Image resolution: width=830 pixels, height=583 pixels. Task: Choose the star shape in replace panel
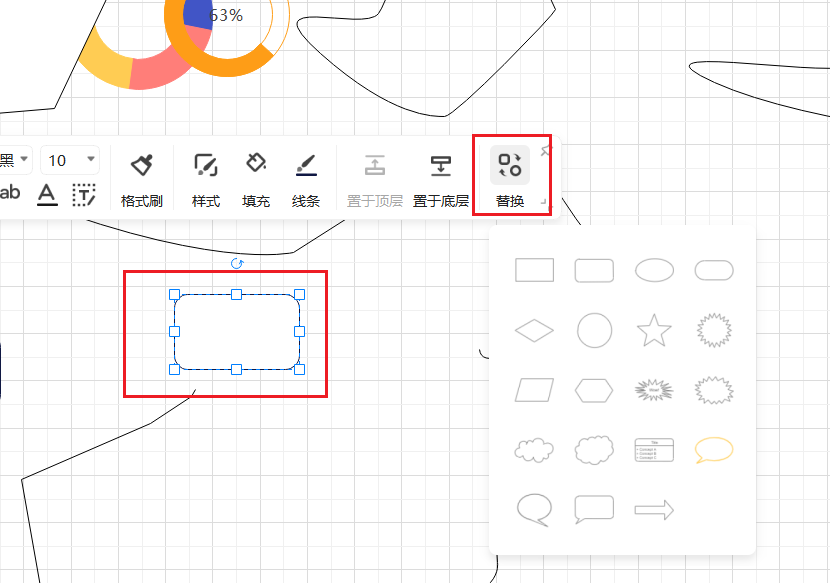tap(654, 330)
